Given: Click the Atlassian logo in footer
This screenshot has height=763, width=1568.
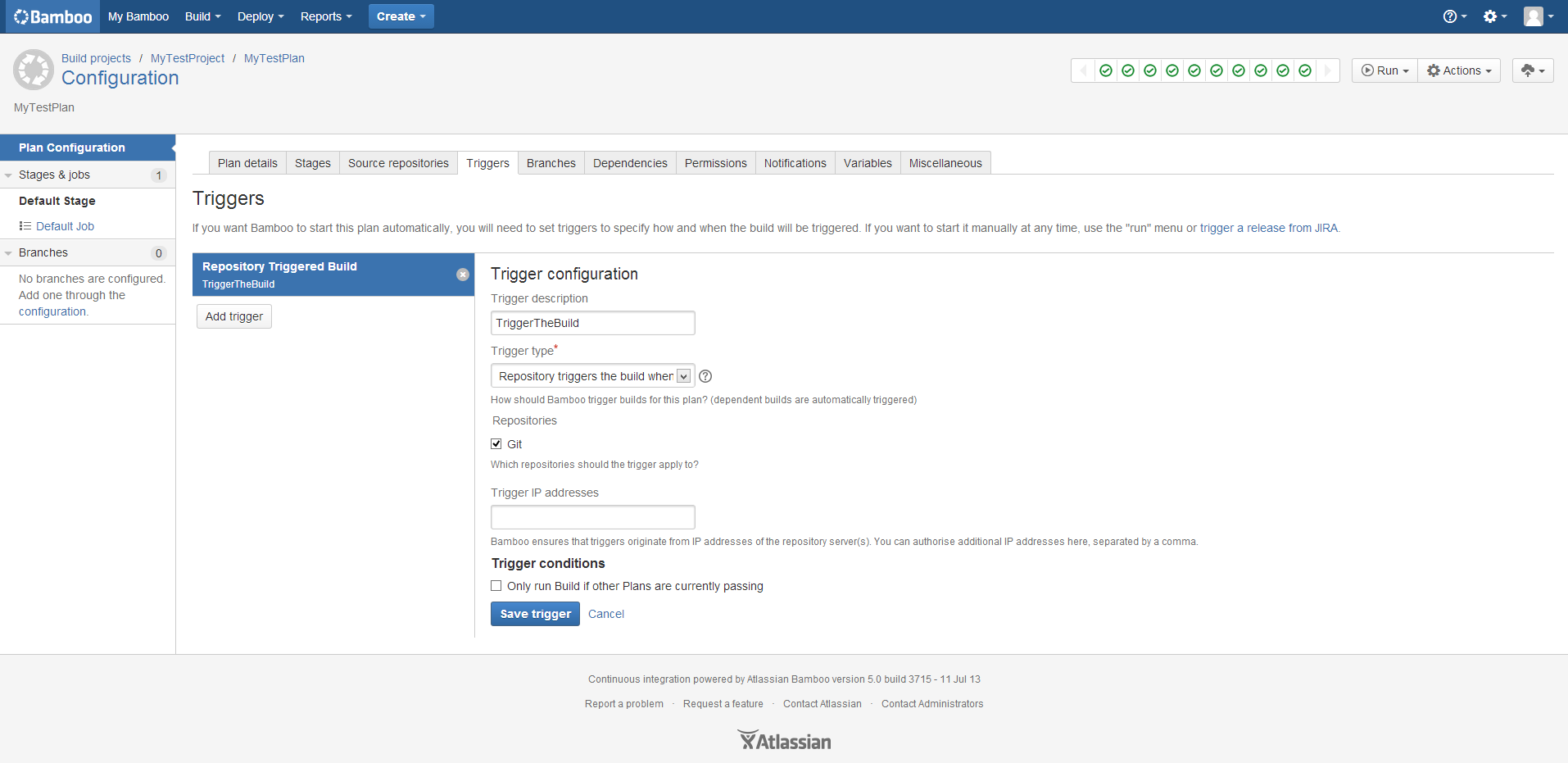Looking at the screenshot, I should click(784, 740).
